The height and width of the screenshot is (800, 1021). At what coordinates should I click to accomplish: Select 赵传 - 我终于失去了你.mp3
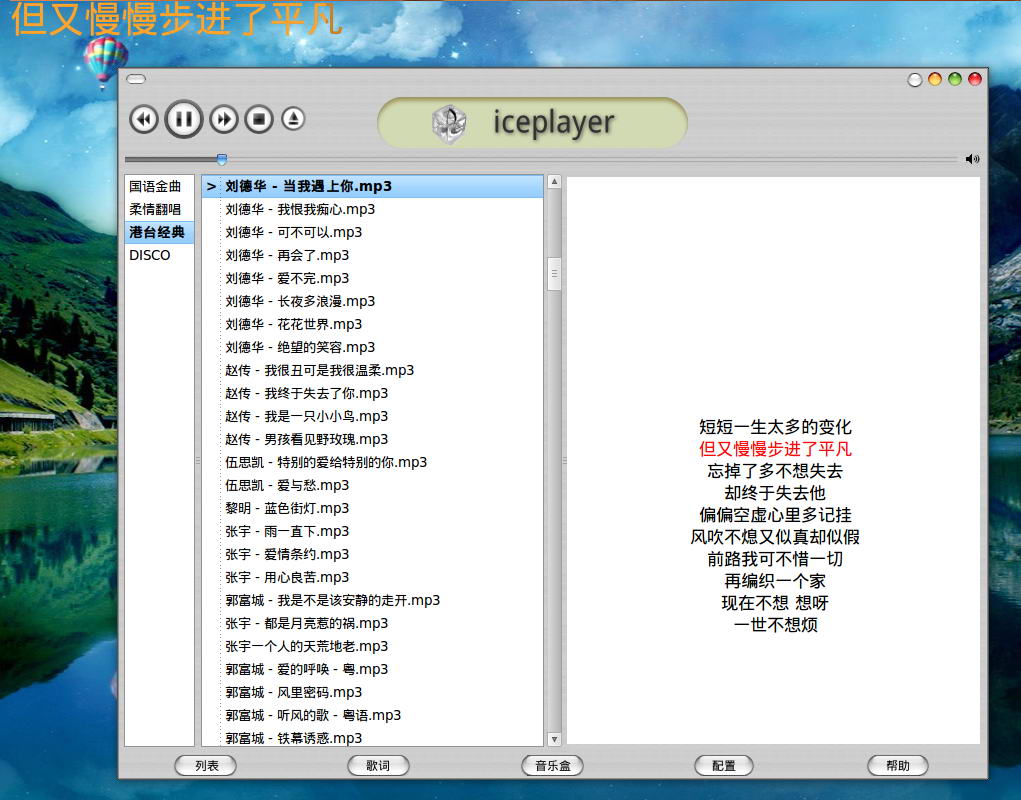[x=372, y=393]
